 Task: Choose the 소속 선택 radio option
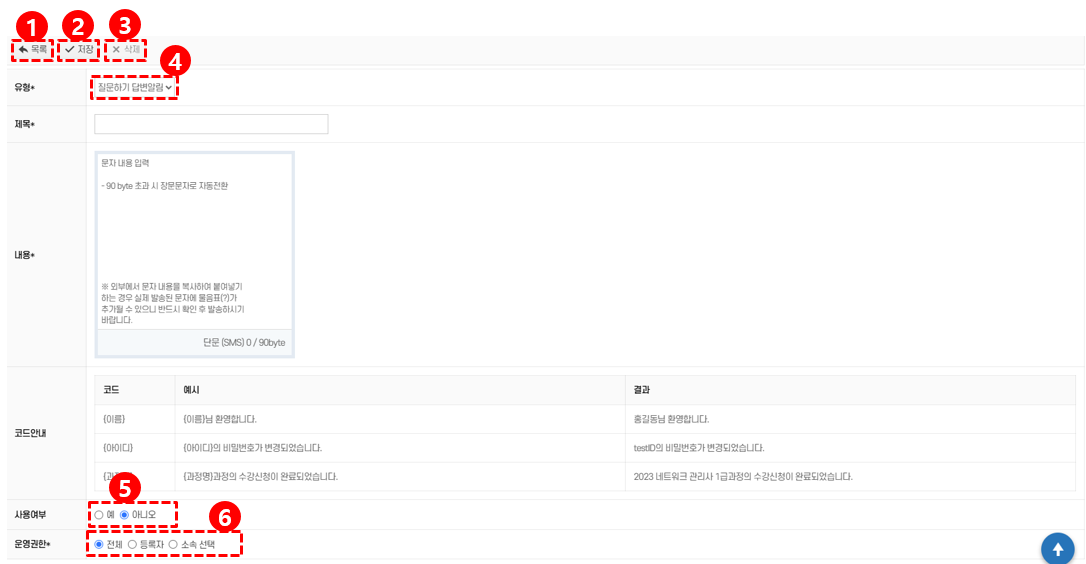point(173,544)
